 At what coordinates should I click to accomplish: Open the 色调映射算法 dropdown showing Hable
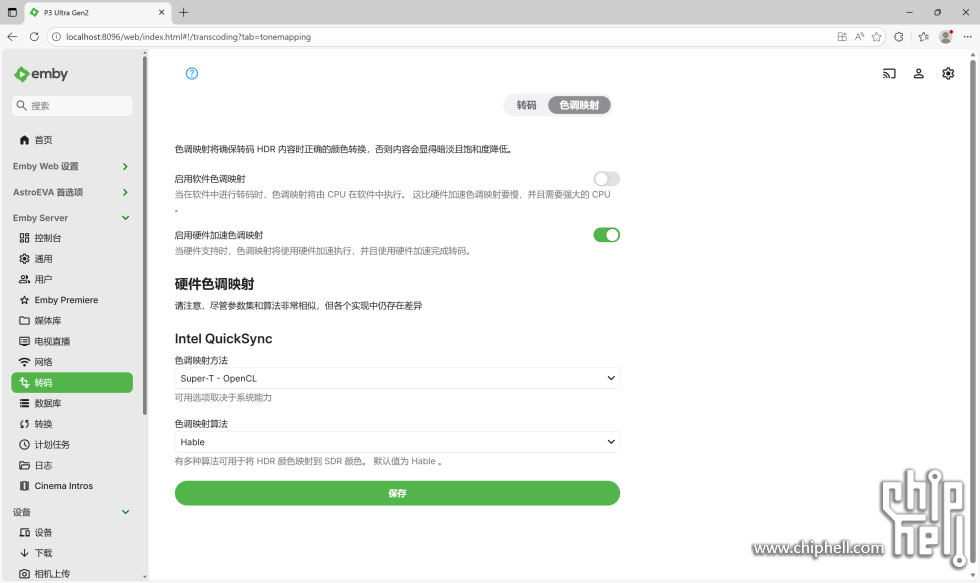[397, 441]
